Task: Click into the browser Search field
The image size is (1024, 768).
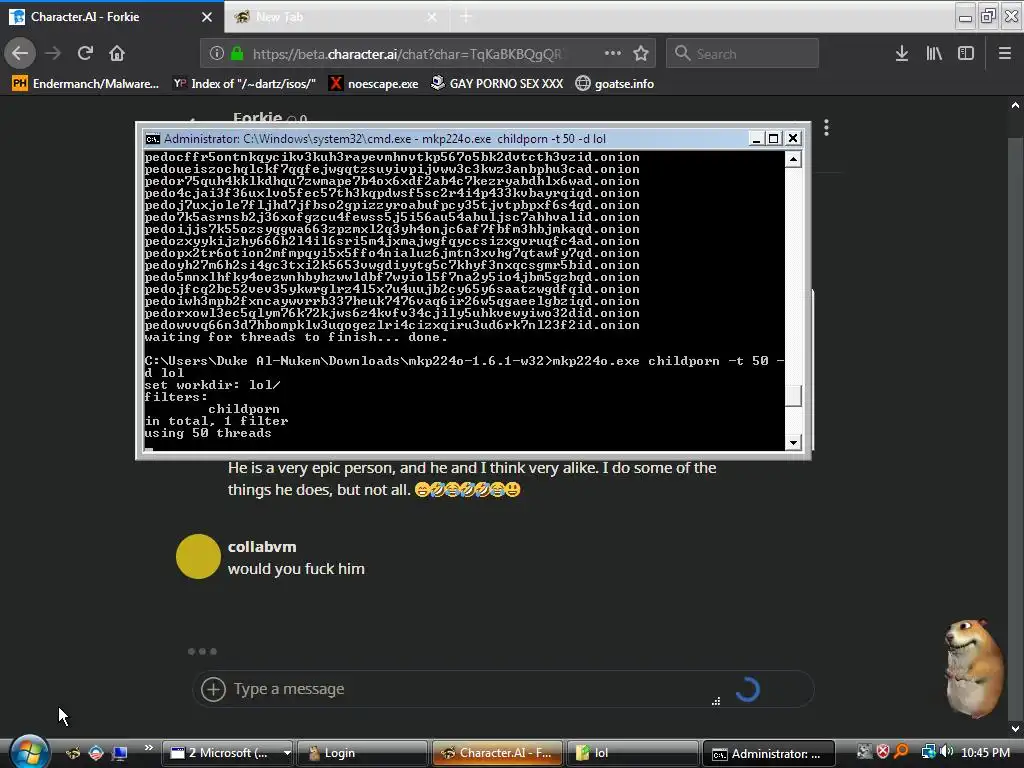Action: pyautogui.click(x=743, y=54)
